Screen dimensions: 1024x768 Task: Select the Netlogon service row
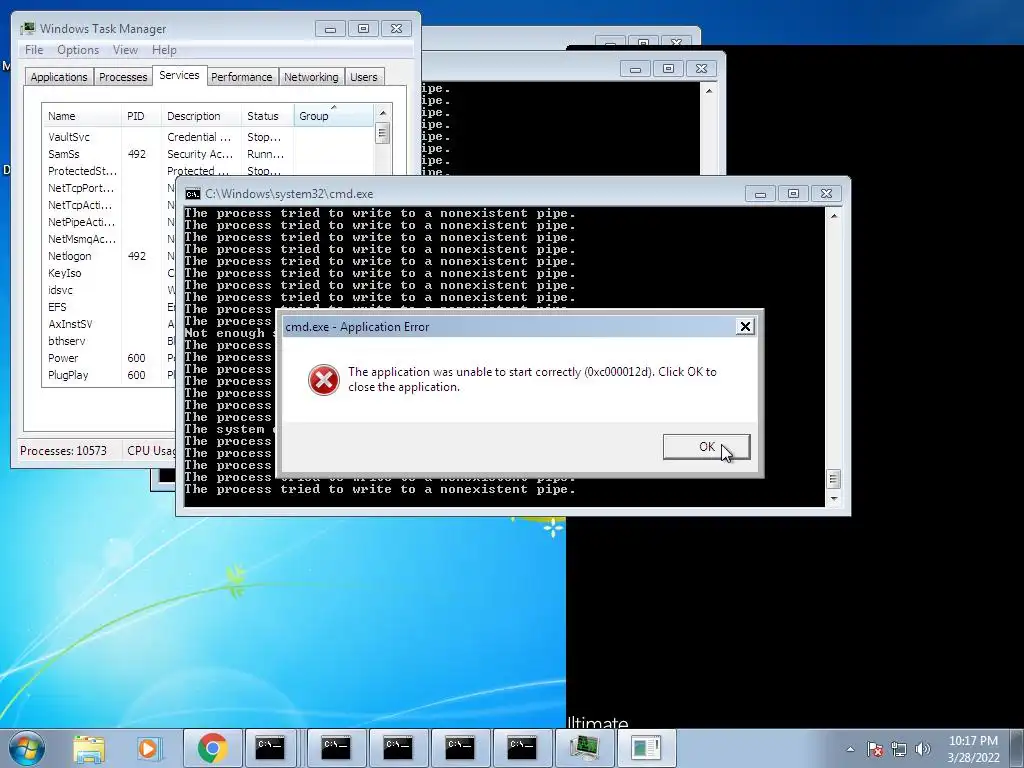coord(108,256)
